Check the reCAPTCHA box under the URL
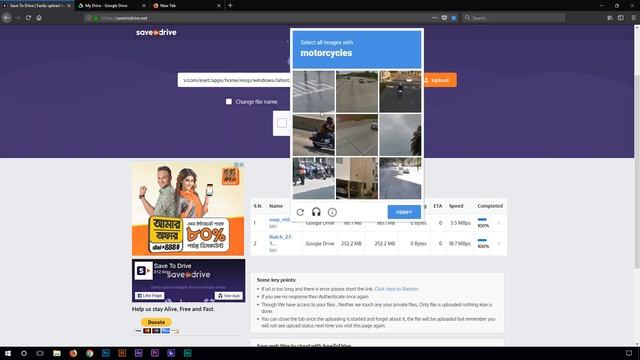 [282, 123]
